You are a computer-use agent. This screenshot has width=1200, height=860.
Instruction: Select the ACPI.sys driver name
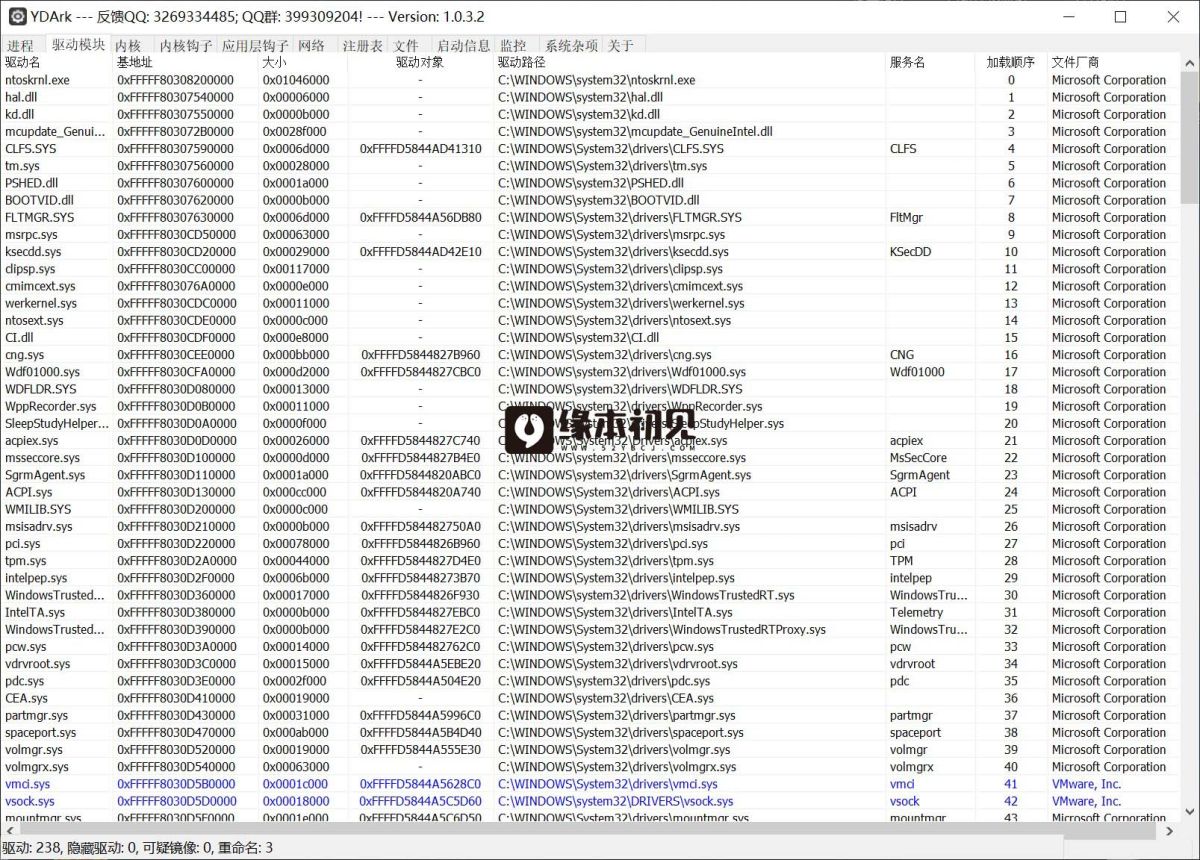click(x=29, y=492)
